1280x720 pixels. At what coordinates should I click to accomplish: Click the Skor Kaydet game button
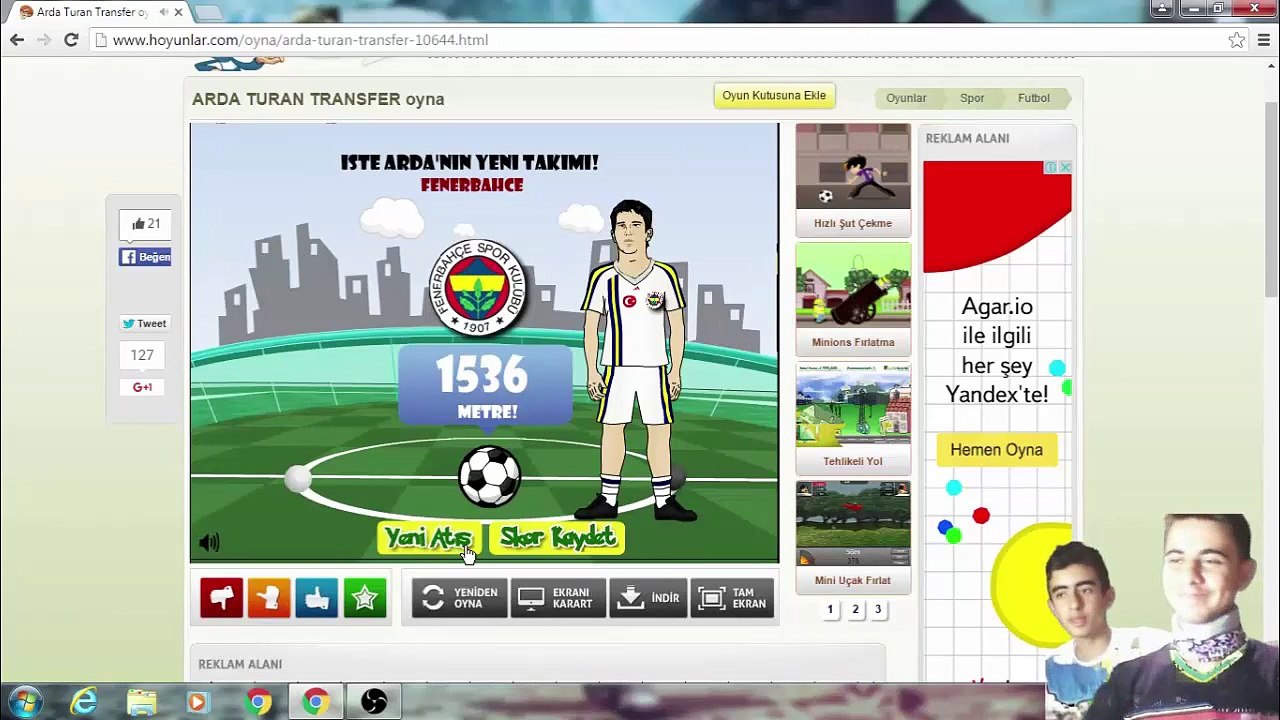click(x=557, y=538)
